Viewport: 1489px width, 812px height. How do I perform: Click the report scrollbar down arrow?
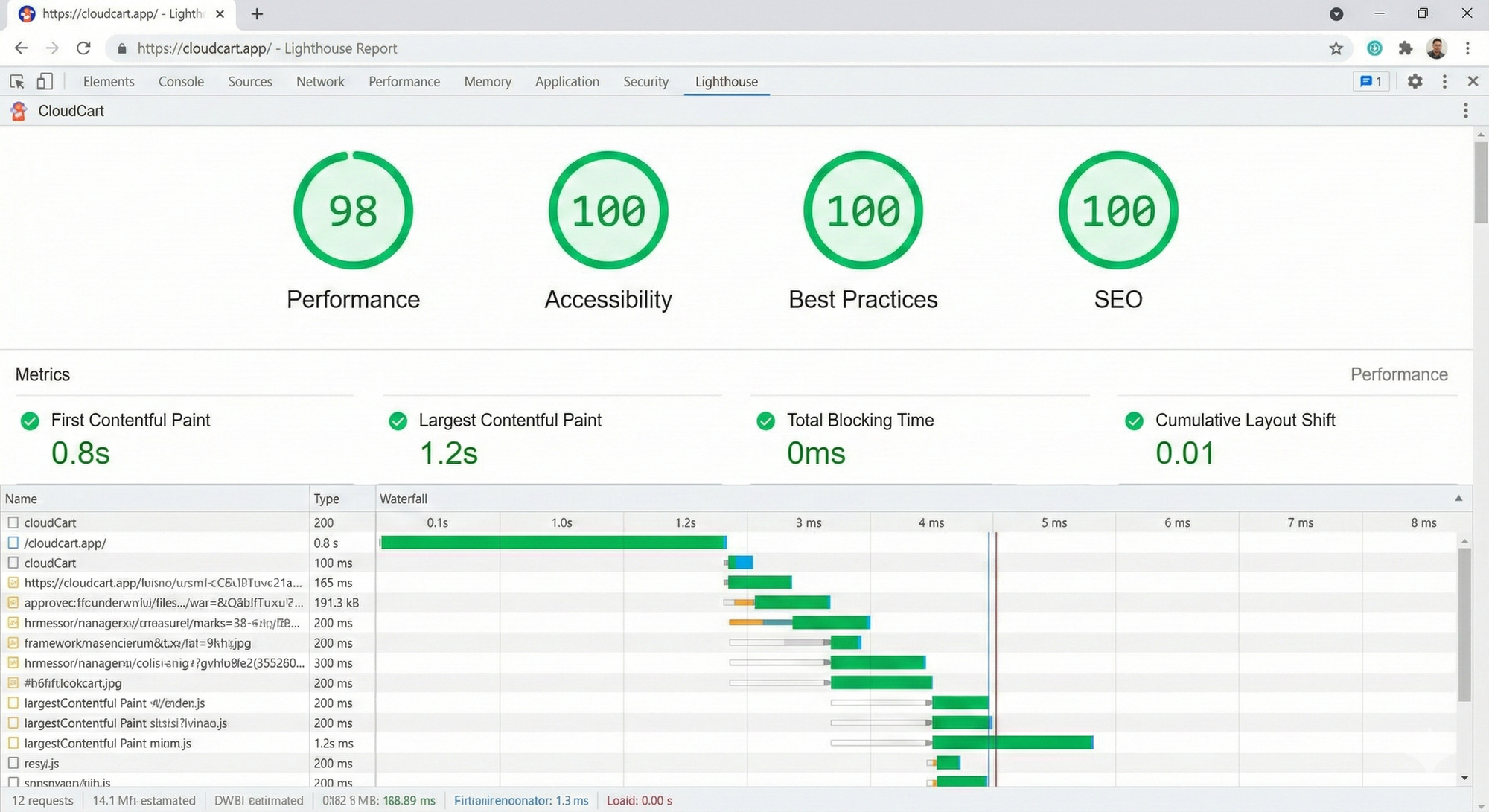1480,807
